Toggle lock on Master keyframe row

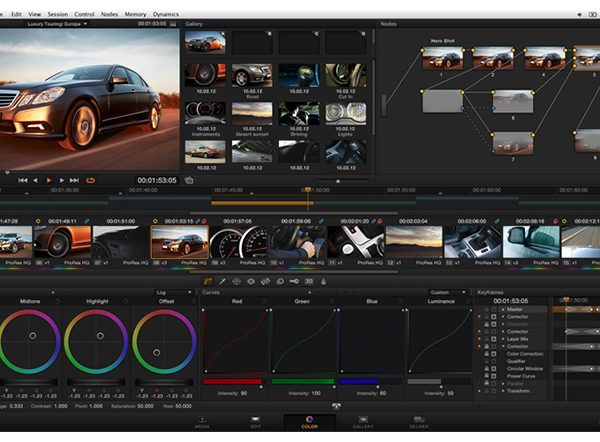487,309
